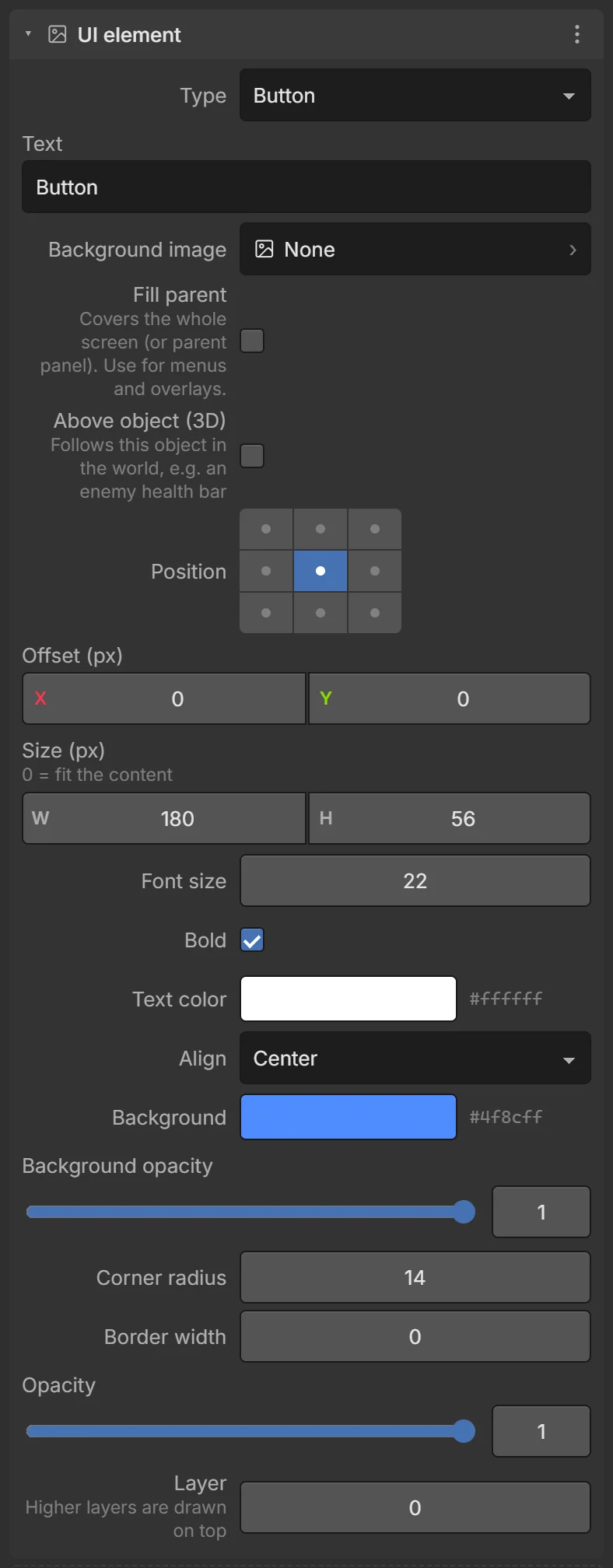Image resolution: width=613 pixels, height=1568 pixels.
Task: Select the top-right position anchor
Action: point(375,529)
